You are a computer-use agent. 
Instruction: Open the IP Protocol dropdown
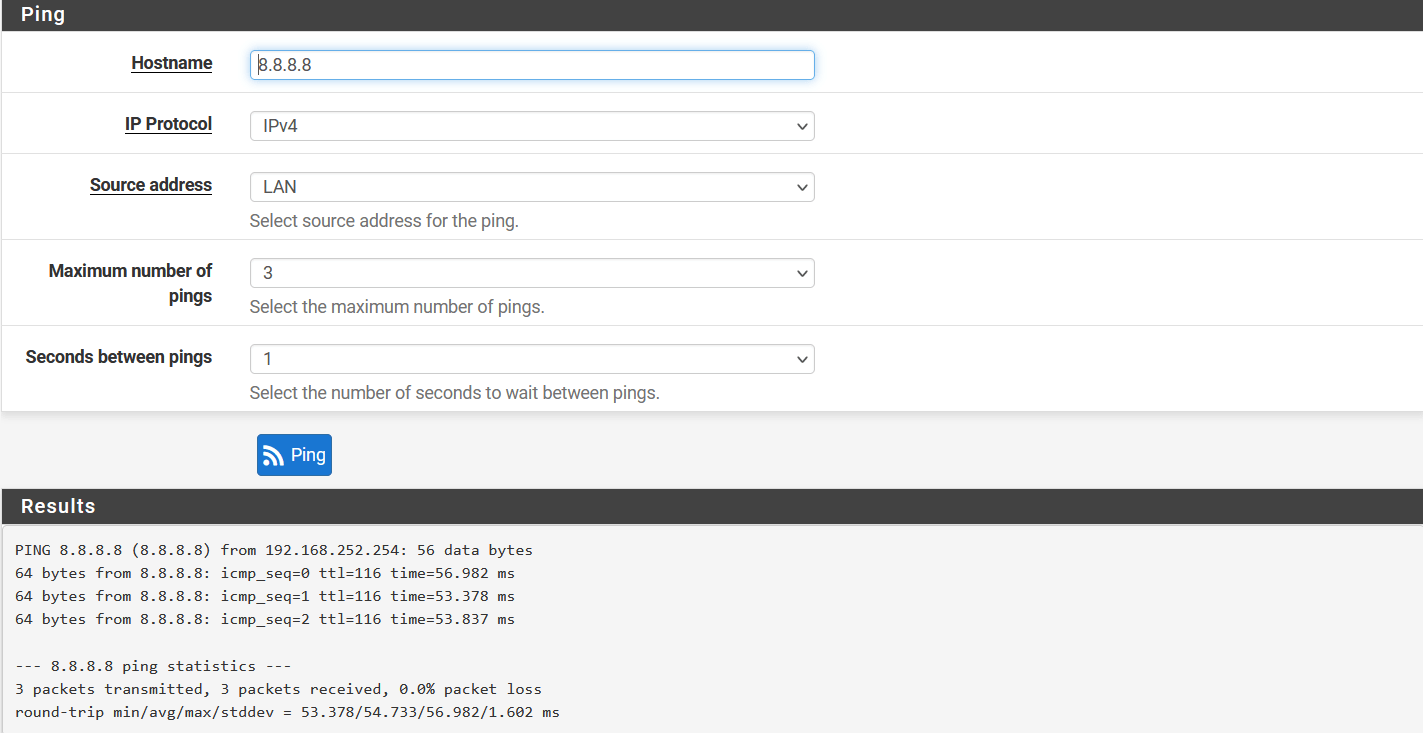(x=532, y=126)
